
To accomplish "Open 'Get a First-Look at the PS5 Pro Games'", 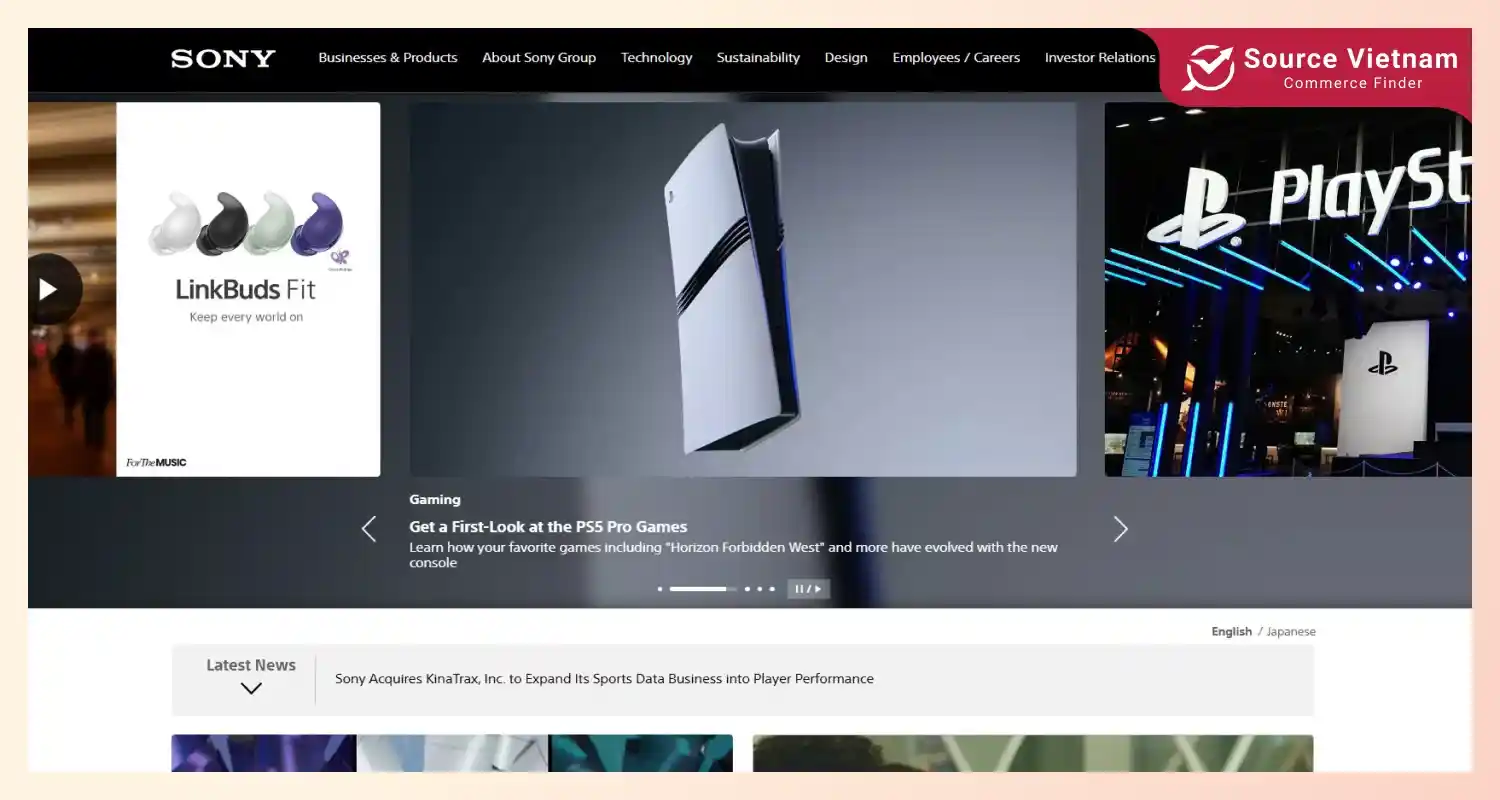I will click(x=548, y=526).
